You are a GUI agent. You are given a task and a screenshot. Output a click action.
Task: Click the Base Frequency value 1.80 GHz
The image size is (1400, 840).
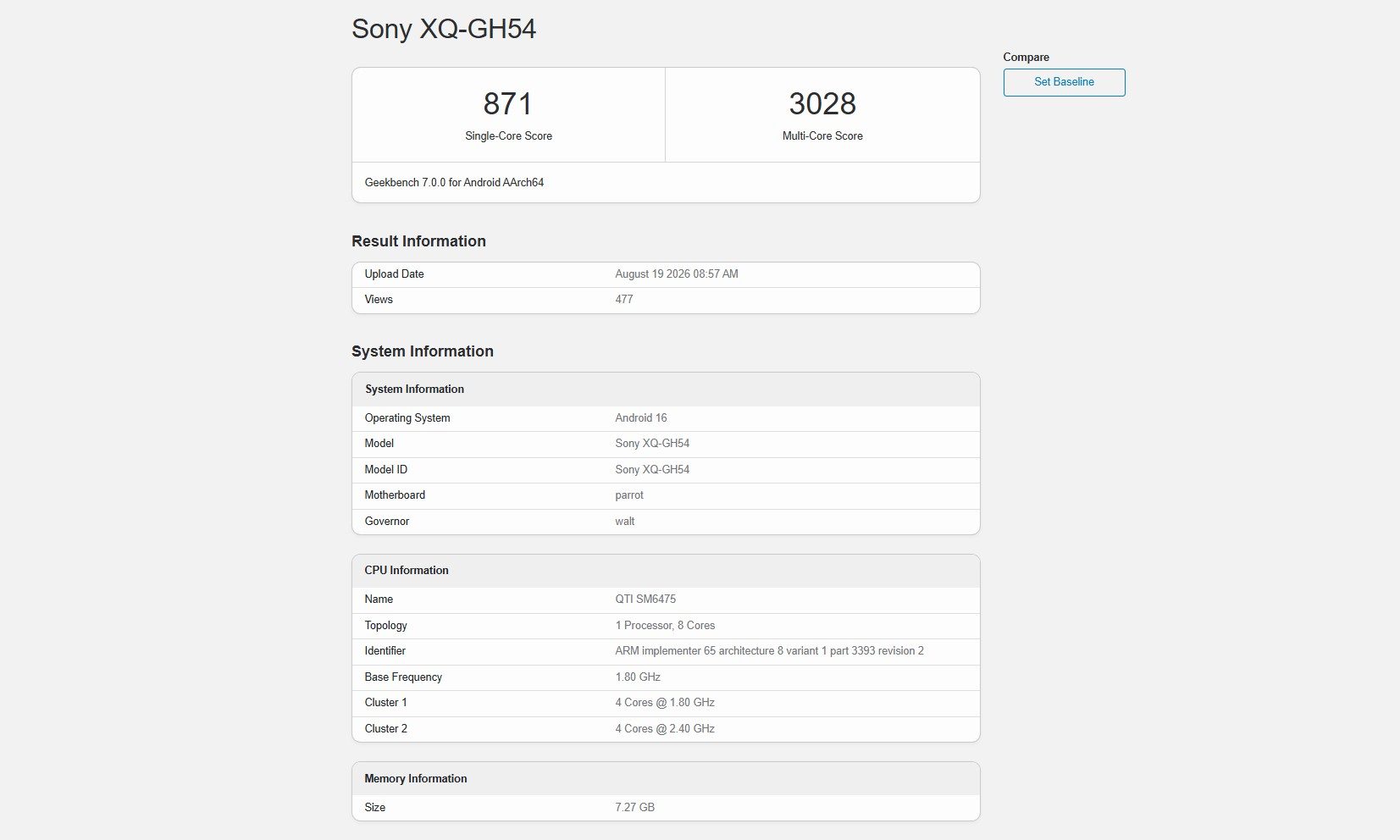point(638,677)
